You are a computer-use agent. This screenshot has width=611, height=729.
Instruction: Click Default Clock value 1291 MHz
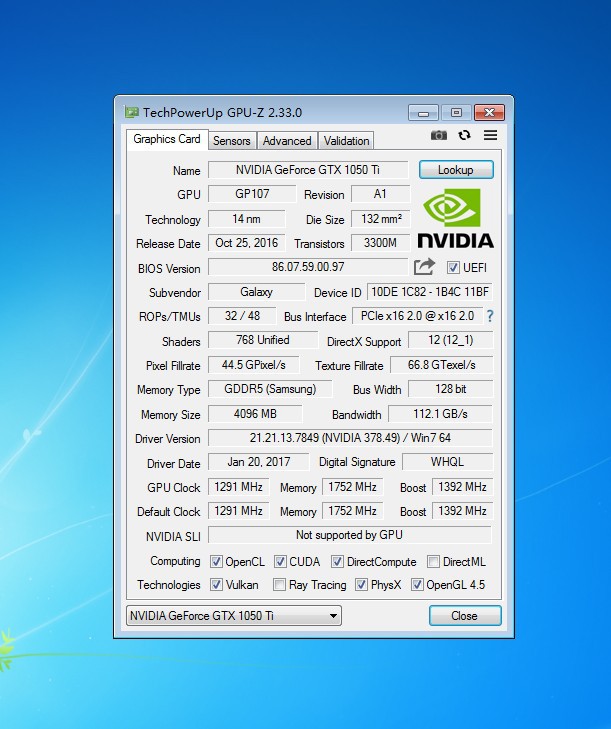[239, 511]
